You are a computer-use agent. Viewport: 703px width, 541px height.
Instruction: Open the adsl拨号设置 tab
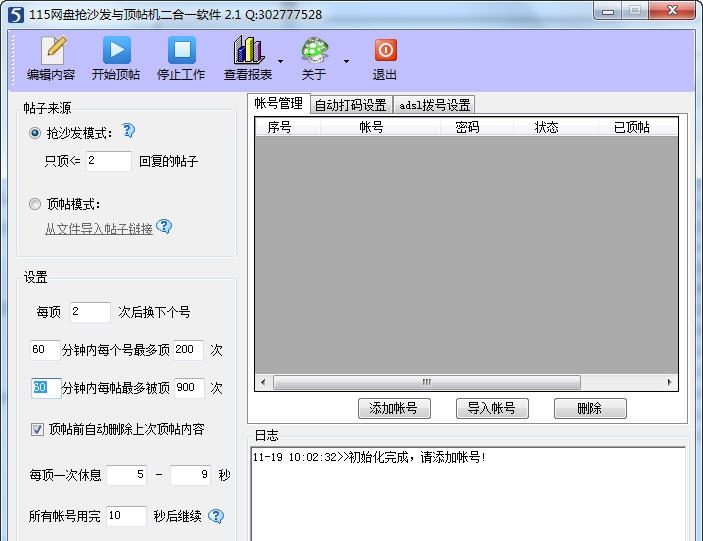coord(434,105)
